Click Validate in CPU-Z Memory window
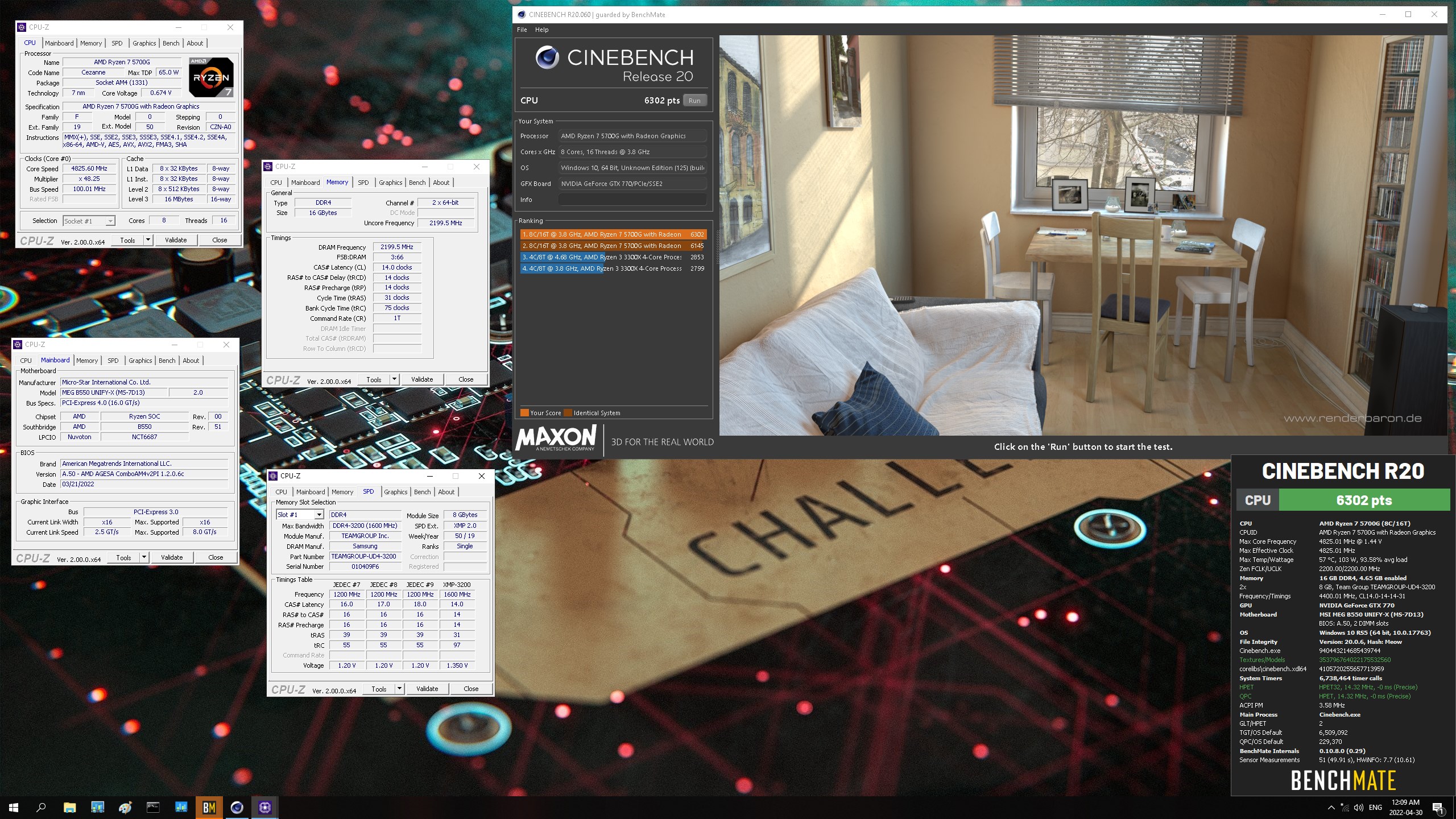The image size is (1456, 819). 422,379
